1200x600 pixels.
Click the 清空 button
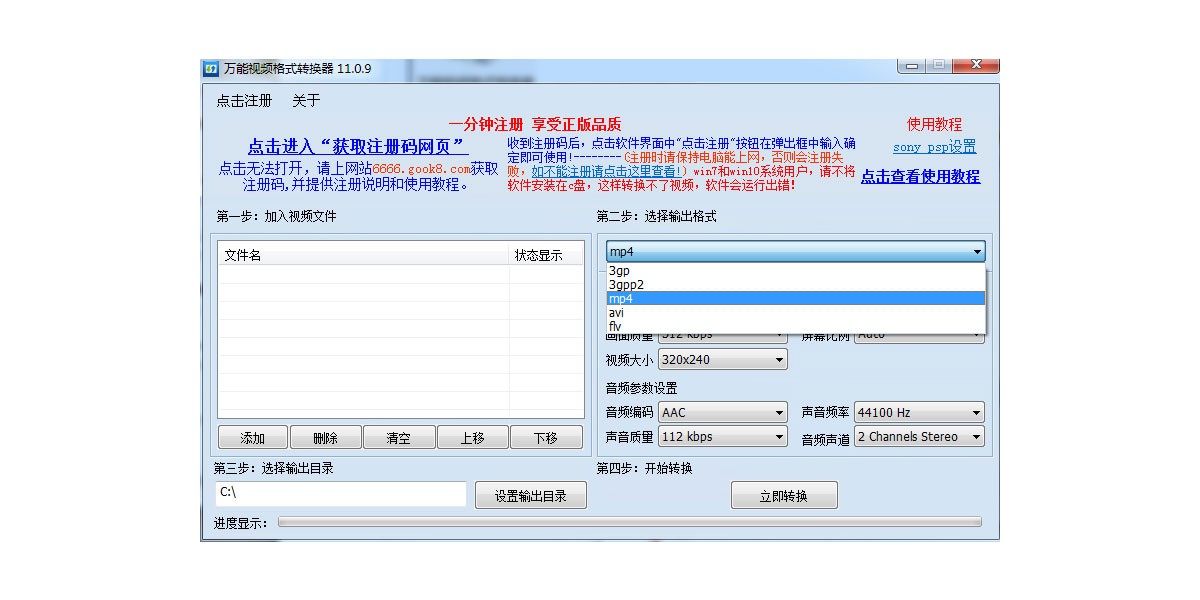click(398, 438)
